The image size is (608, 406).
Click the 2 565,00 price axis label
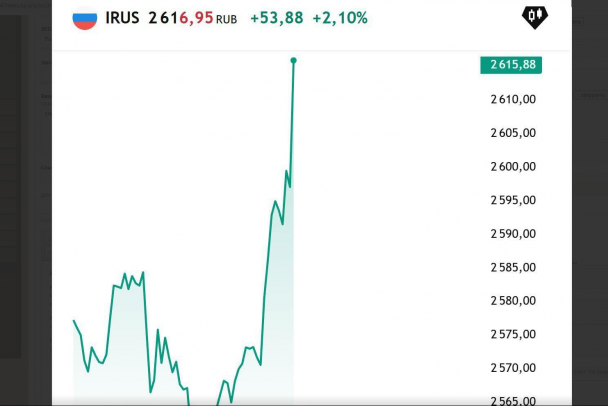pos(514,401)
